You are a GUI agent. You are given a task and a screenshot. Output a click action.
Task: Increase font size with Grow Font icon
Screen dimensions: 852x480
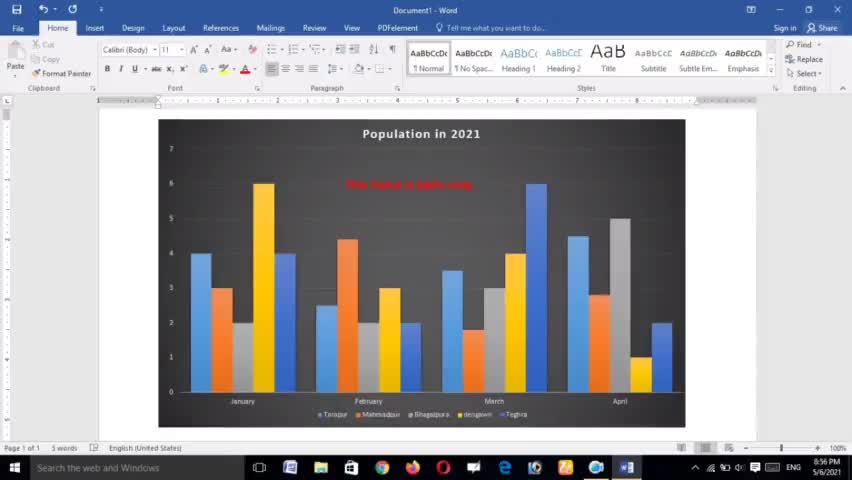point(193,50)
